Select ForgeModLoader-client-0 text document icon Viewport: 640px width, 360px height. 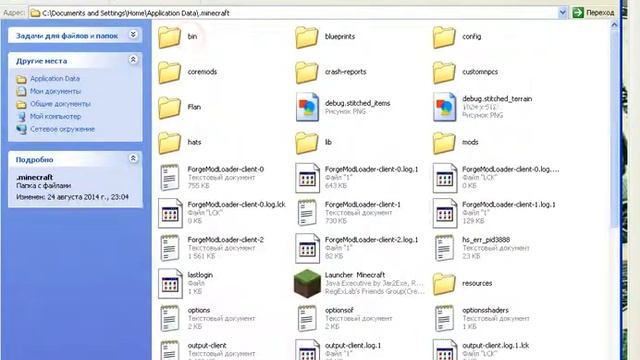tap(170, 178)
